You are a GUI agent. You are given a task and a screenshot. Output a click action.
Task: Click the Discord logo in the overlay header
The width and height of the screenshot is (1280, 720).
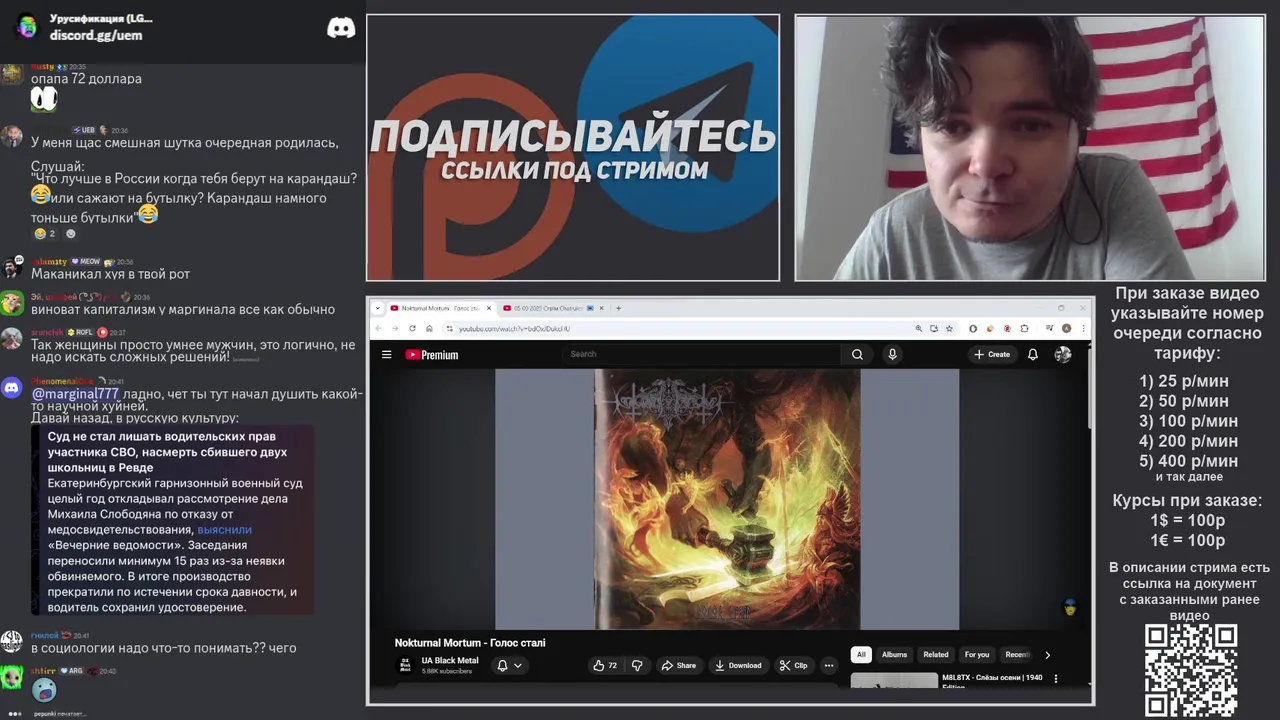(341, 28)
